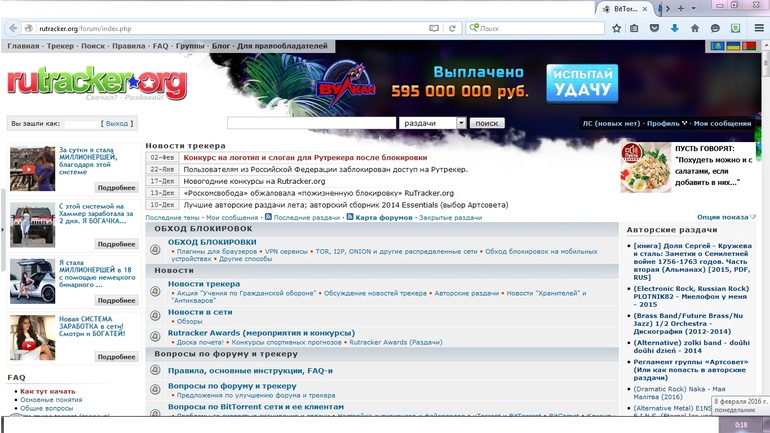
Task: Click Подробнее under МИЛЛИОНЕРШЕЙ ad, благодаря этой системе
Action: point(116,188)
